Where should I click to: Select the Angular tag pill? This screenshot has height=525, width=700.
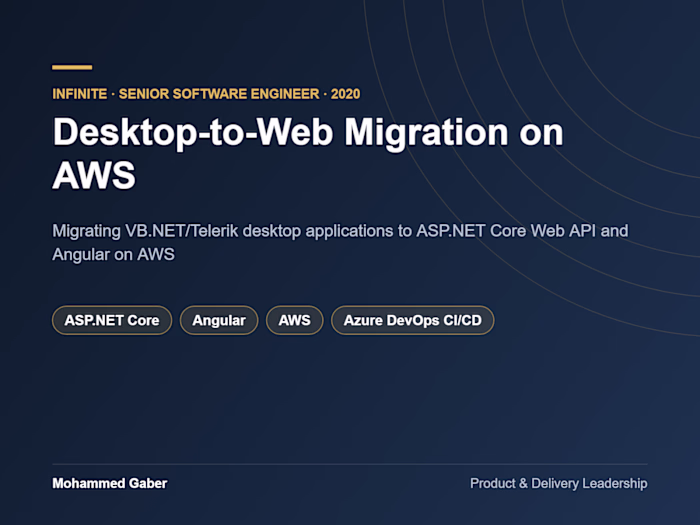click(x=219, y=320)
